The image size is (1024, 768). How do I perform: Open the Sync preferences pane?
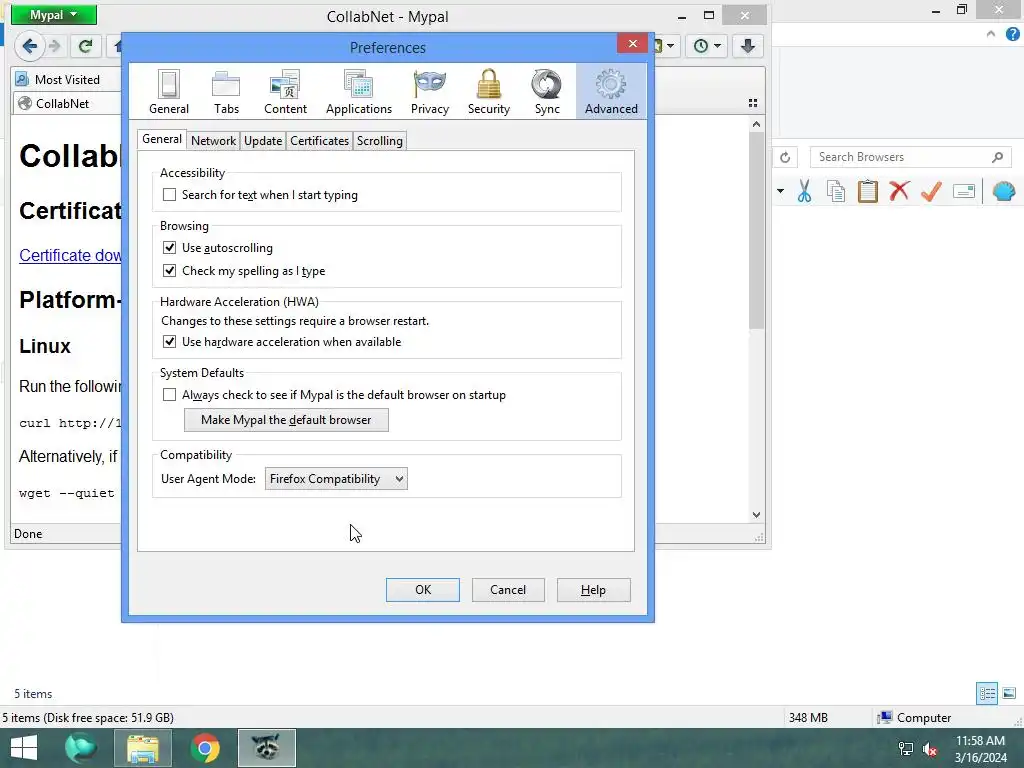point(547,92)
